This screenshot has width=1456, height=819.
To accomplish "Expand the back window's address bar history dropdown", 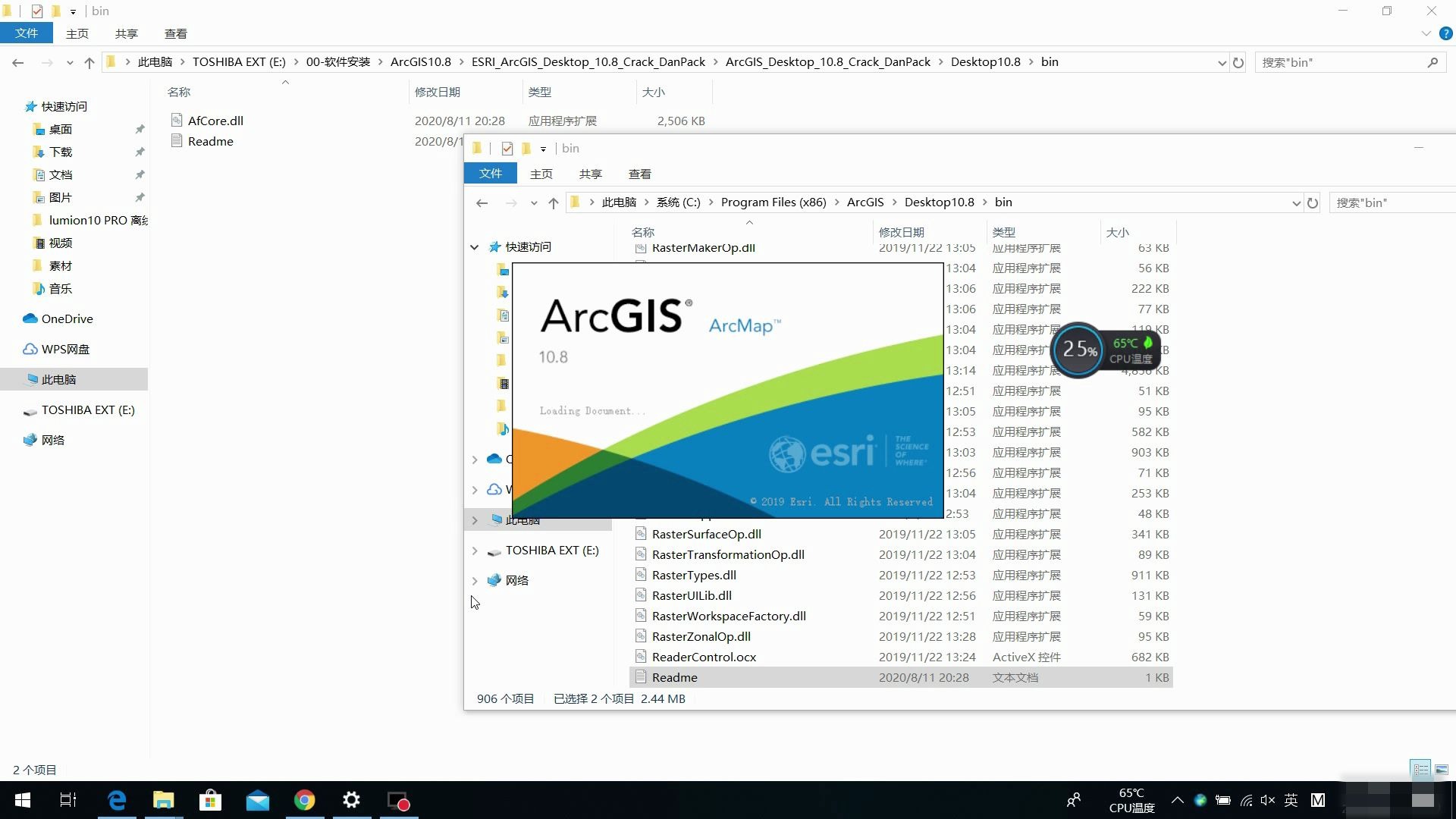I will point(1222,62).
